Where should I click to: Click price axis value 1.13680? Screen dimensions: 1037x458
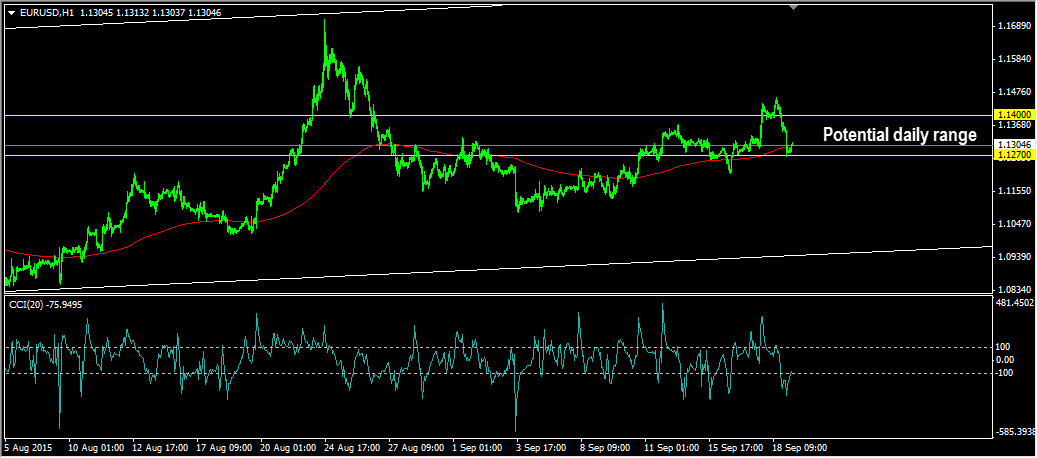tap(1015, 125)
